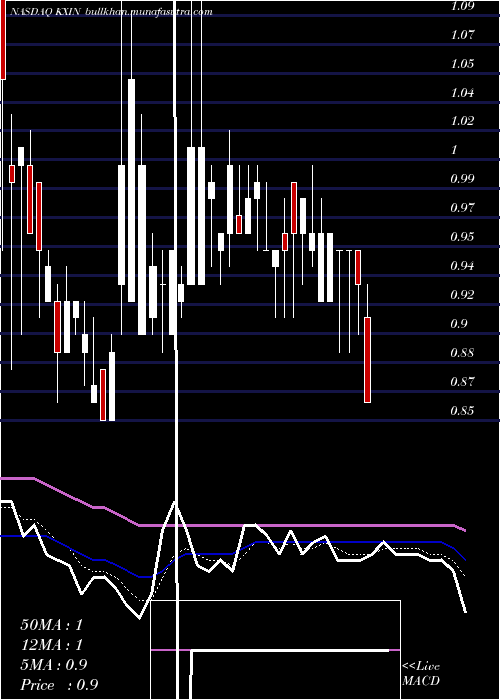This screenshot has width=500, height=700.
Task: Click the 1.02 price axis label
Action: pyautogui.click(x=462, y=121)
